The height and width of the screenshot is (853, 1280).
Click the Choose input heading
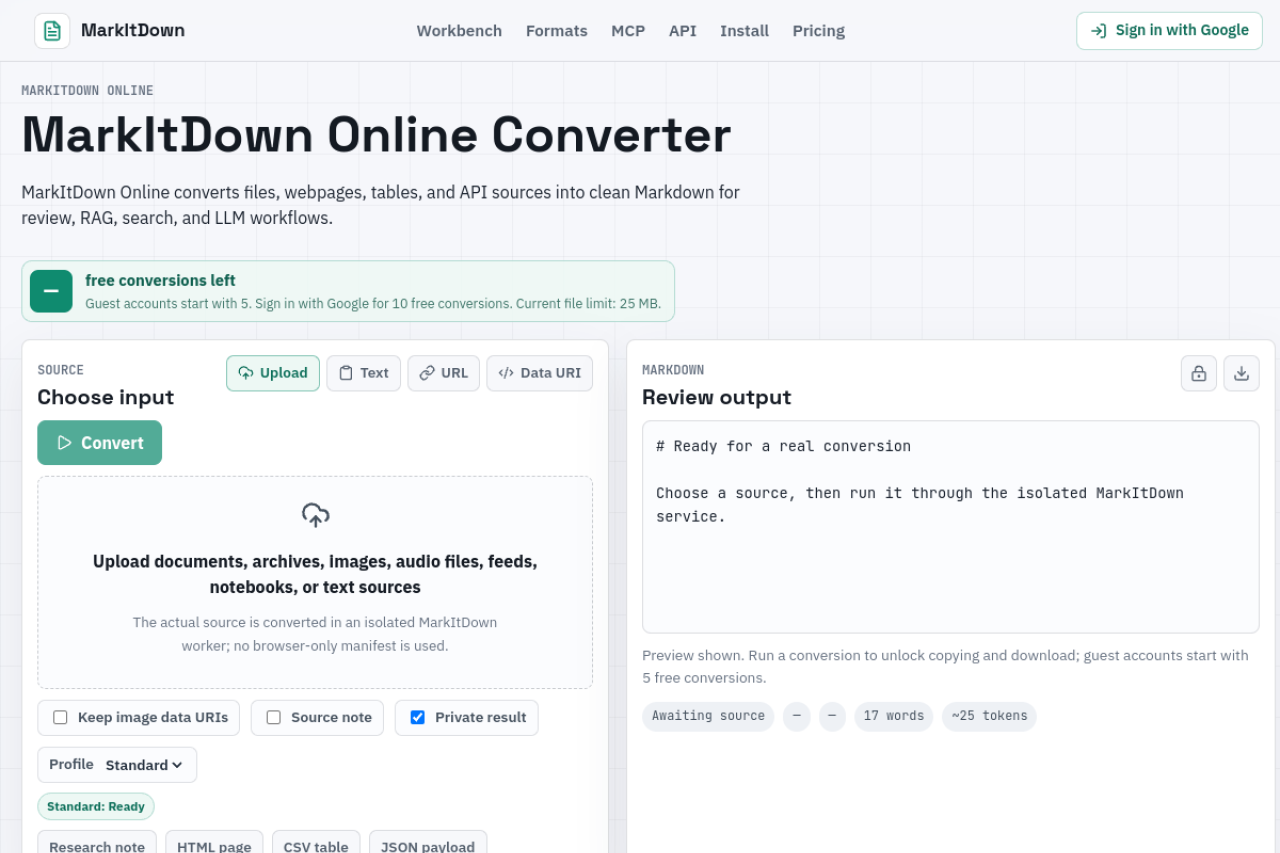click(106, 397)
